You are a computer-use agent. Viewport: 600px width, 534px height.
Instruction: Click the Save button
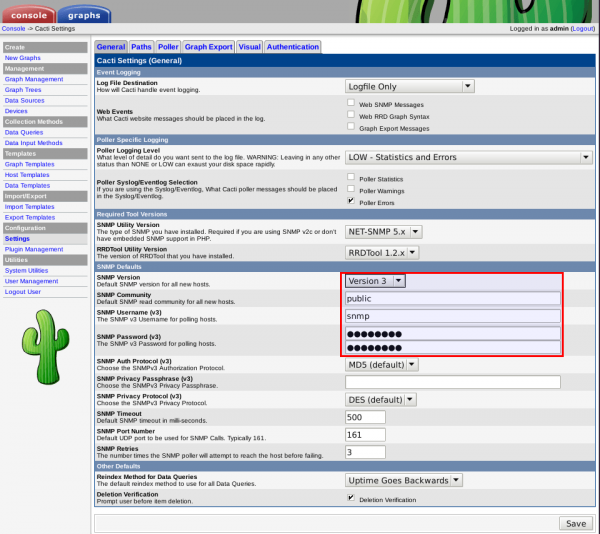point(574,523)
